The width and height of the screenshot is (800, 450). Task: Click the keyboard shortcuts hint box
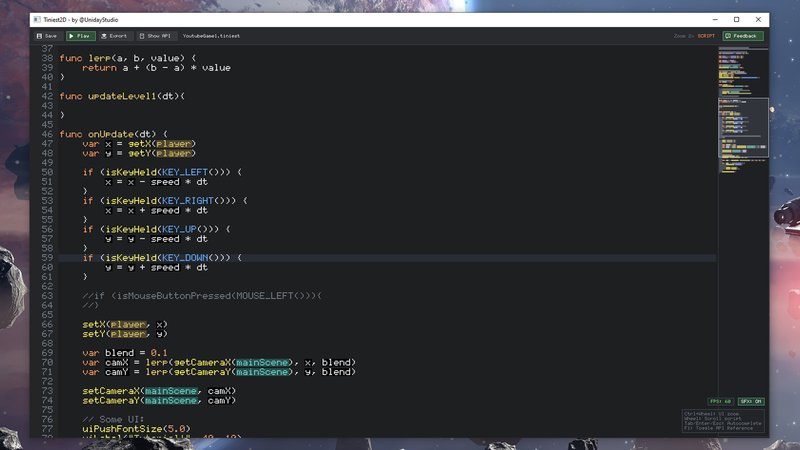click(723, 421)
